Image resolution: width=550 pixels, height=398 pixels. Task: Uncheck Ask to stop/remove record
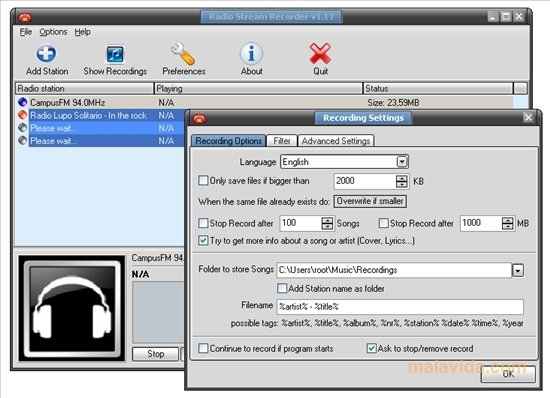click(x=371, y=348)
